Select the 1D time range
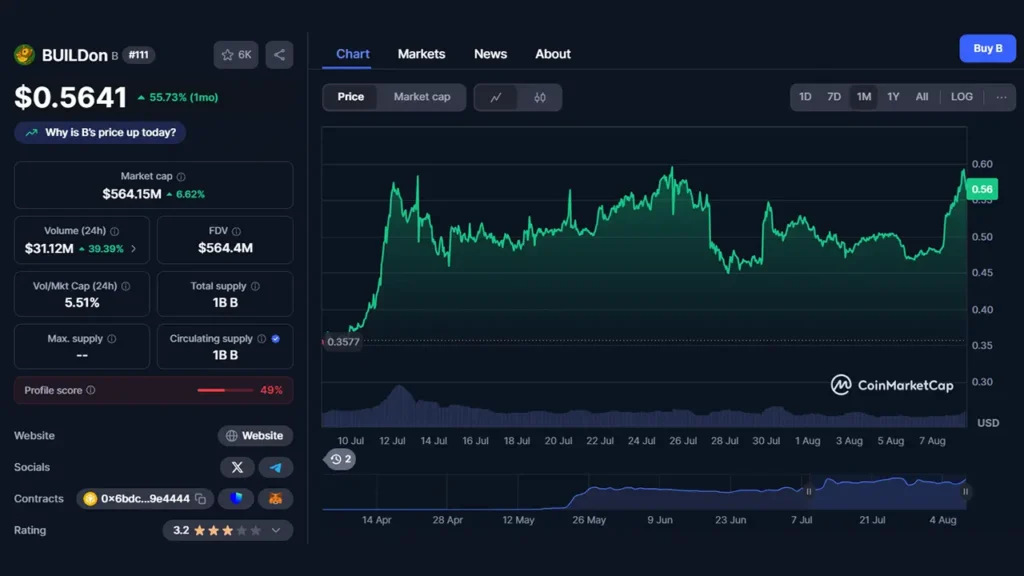This screenshot has height=576, width=1024. click(805, 97)
